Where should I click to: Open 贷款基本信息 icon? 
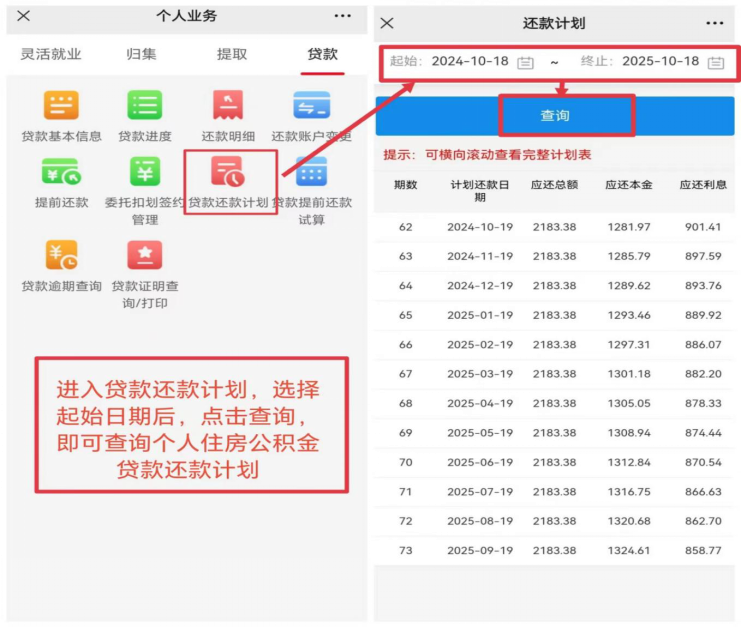click(x=61, y=106)
